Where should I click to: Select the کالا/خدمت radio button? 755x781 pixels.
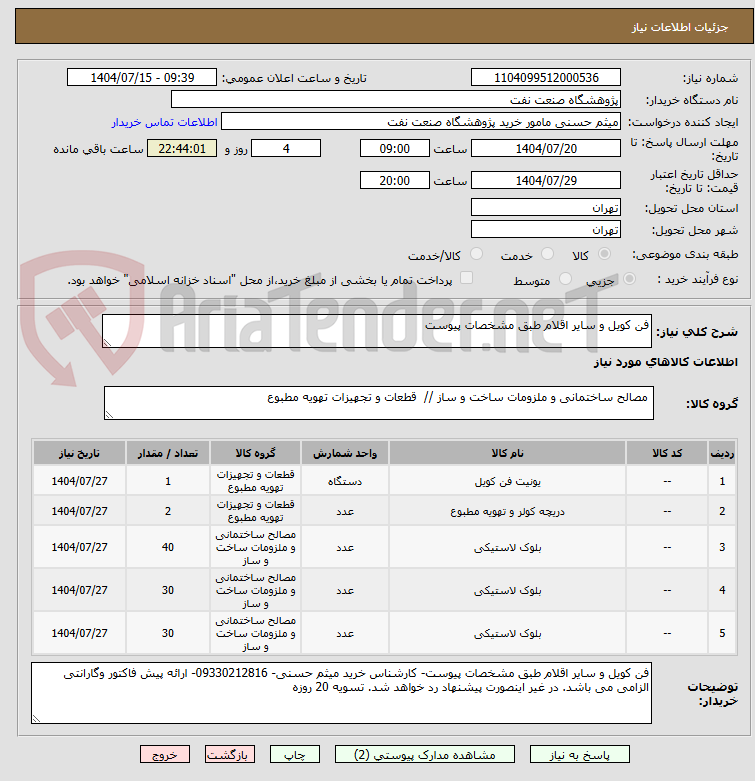point(476,254)
